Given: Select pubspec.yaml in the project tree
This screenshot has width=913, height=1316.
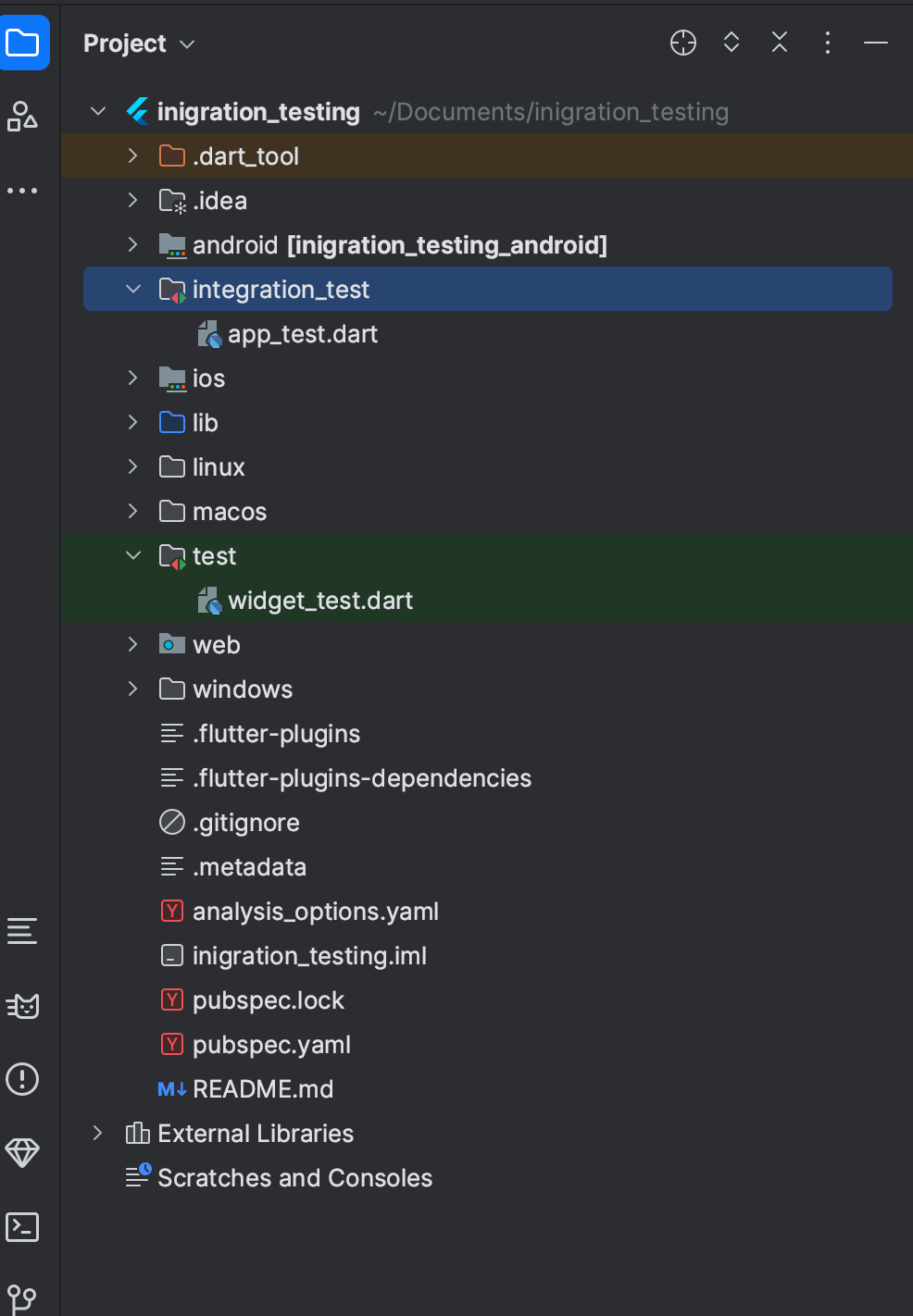Looking at the screenshot, I should pos(271,1044).
